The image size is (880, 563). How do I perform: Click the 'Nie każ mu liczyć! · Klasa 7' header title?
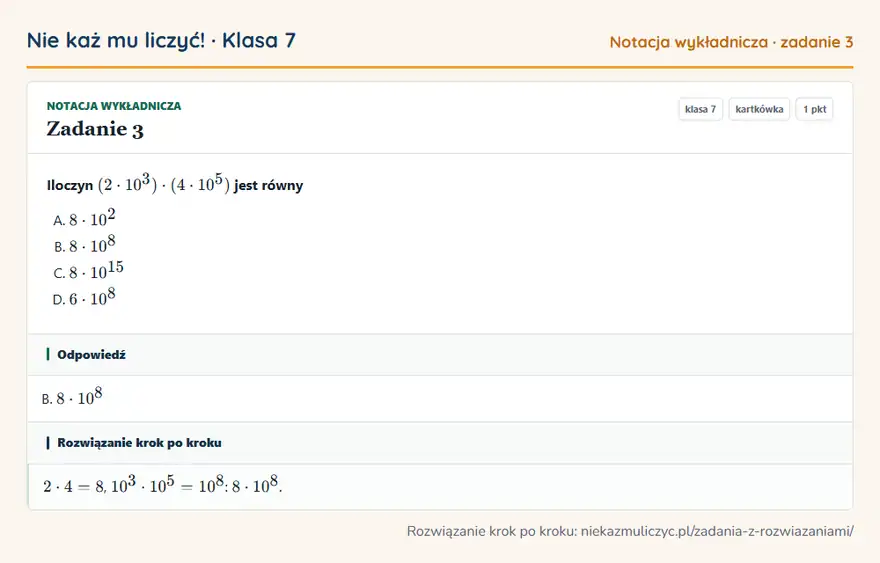[x=161, y=40]
